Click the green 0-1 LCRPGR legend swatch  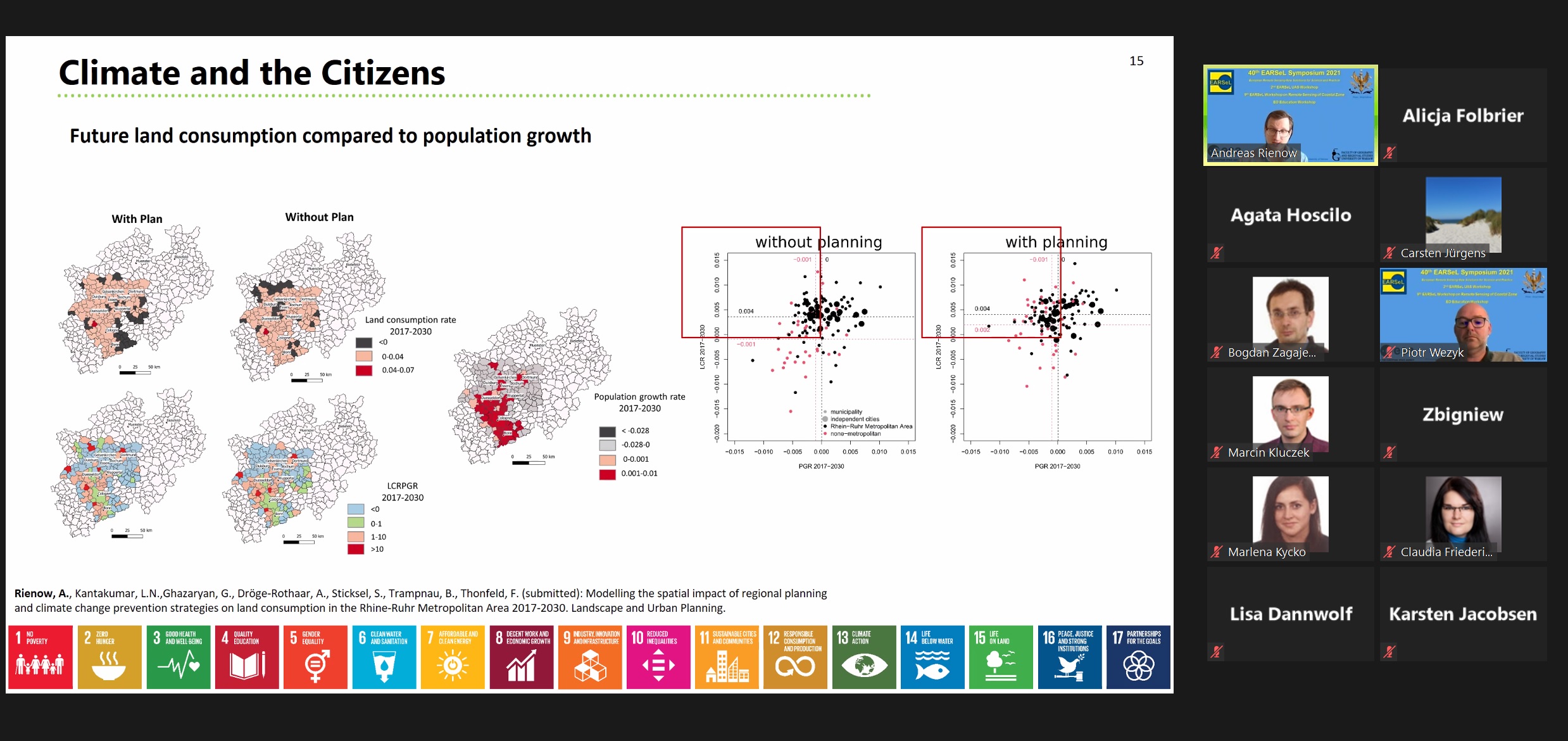356,523
